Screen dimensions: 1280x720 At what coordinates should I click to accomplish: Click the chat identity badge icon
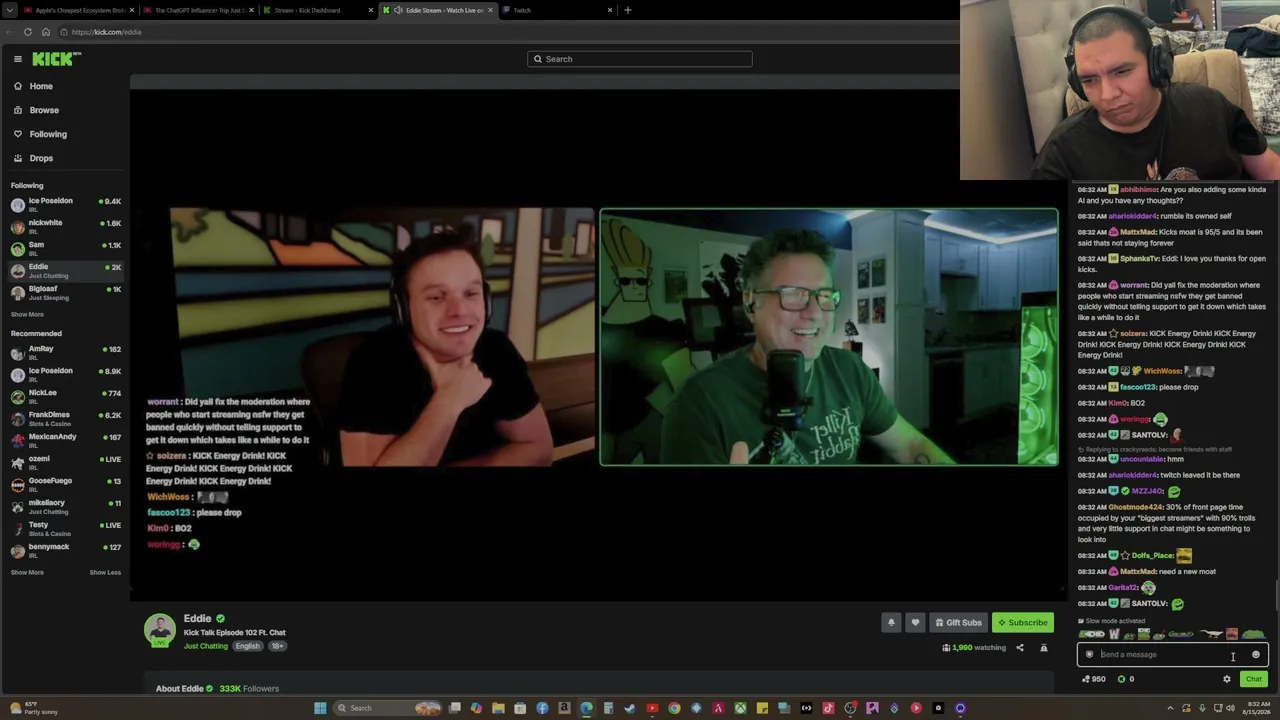(x=1090, y=655)
